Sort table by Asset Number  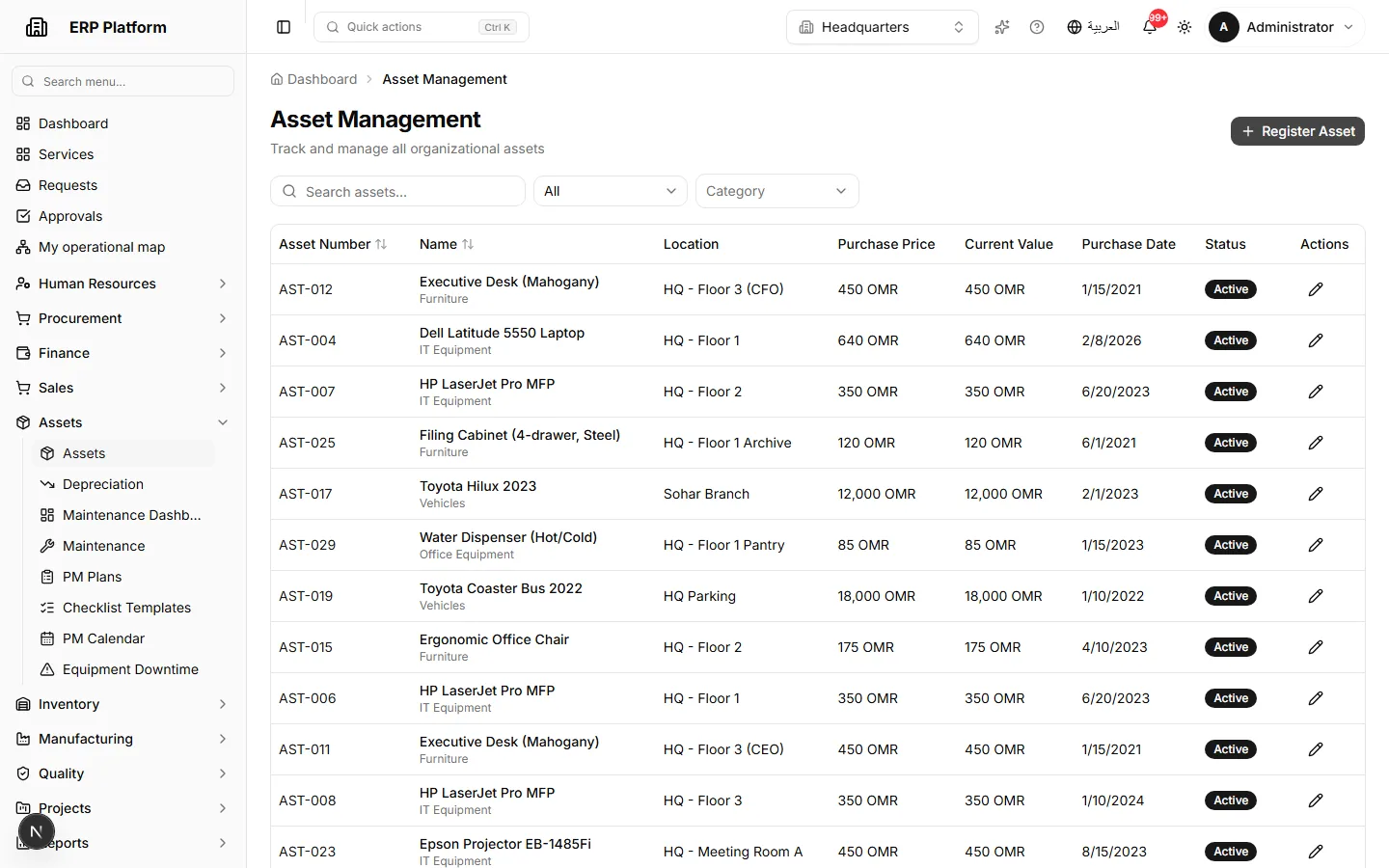pos(333,244)
